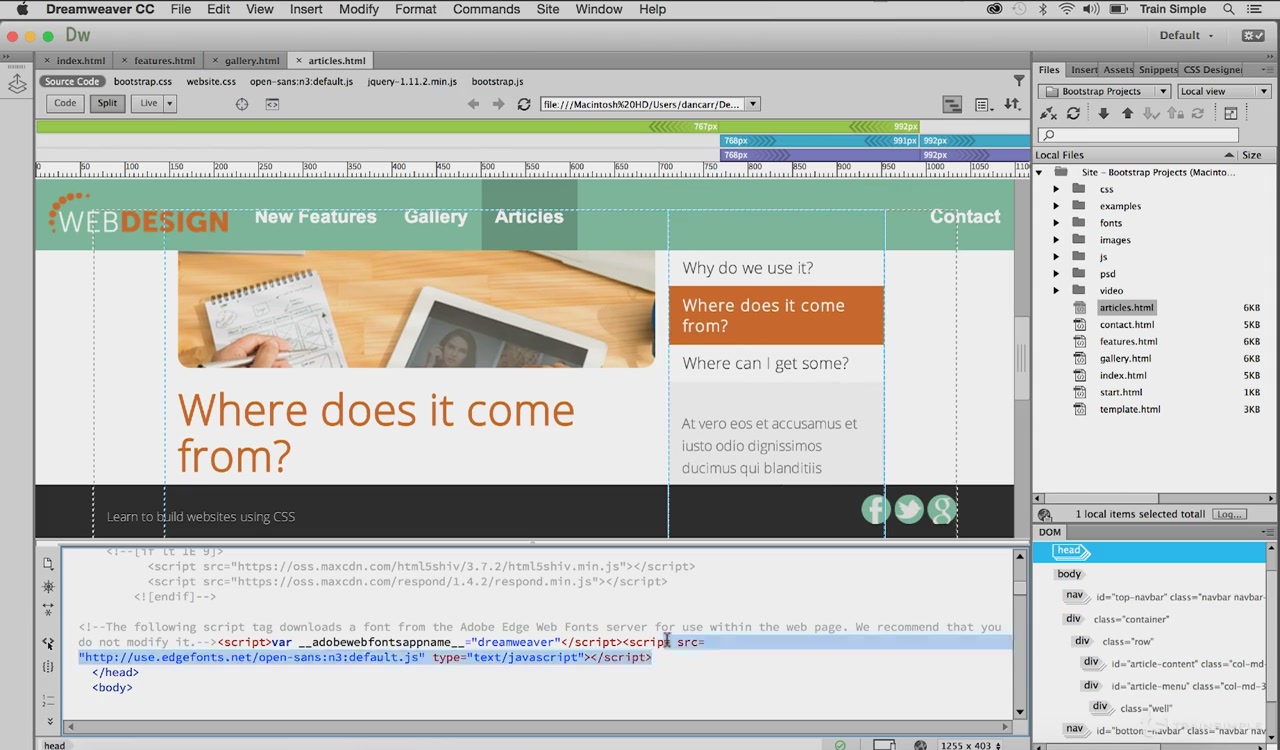The width and height of the screenshot is (1280, 750).
Task: Collapse the Site - Bootstrap Projects root
Action: (1039, 172)
